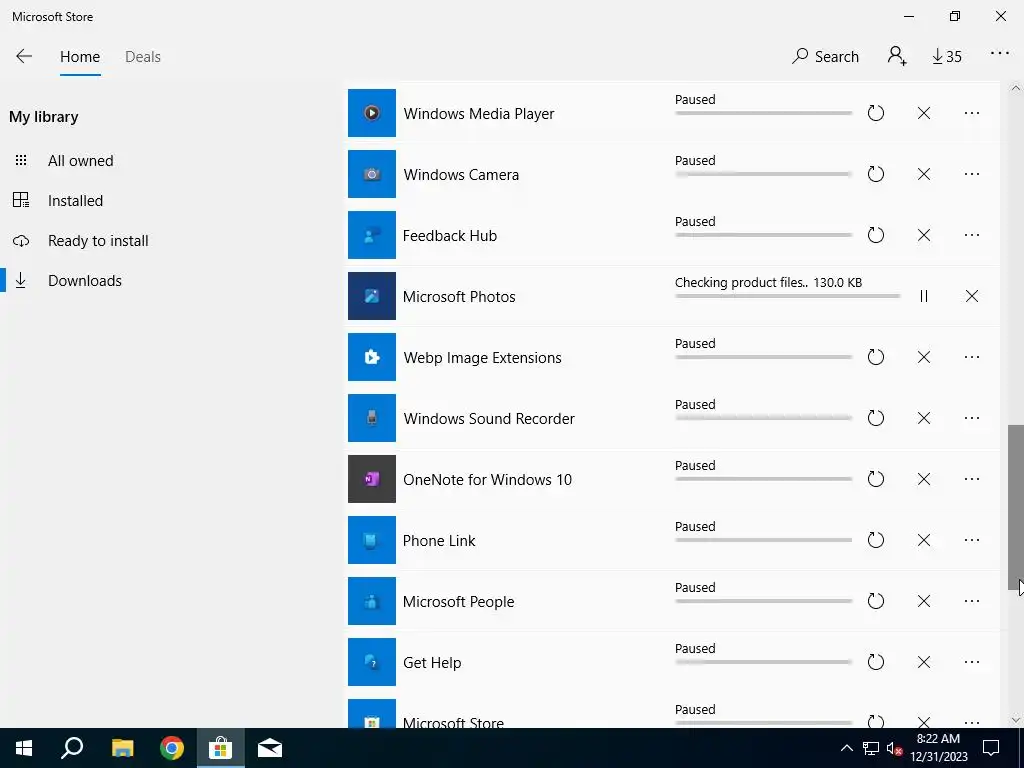The image size is (1024, 768).
Task: Click the Windows Camera app icon
Action: (372, 174)
